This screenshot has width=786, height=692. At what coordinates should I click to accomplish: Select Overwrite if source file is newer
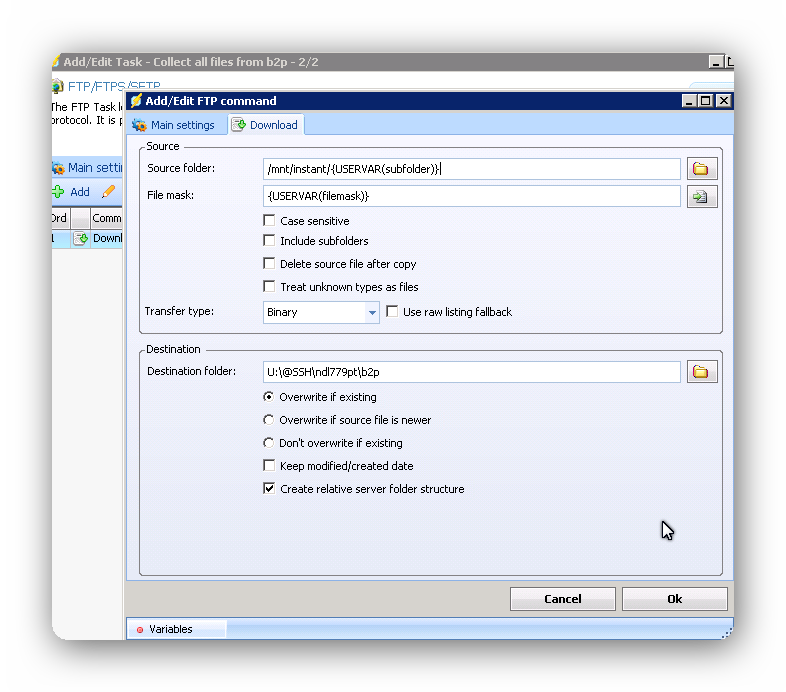(268, 420)
